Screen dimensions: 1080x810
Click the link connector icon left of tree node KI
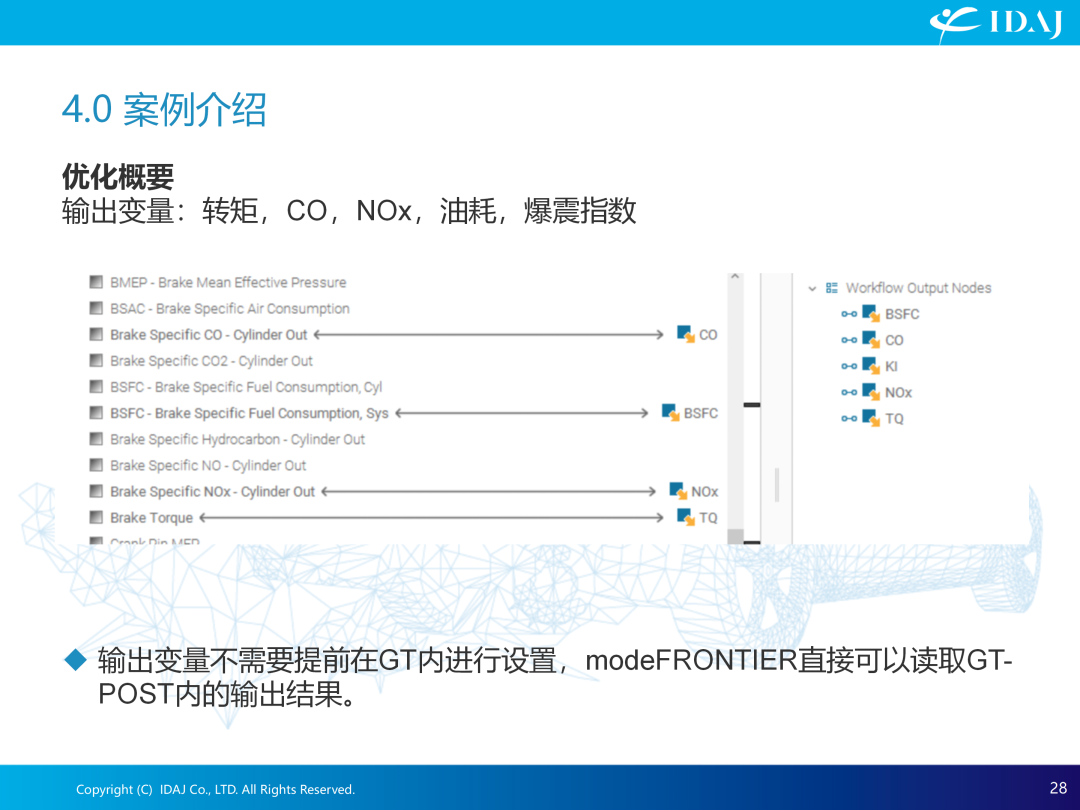[849, 366]
